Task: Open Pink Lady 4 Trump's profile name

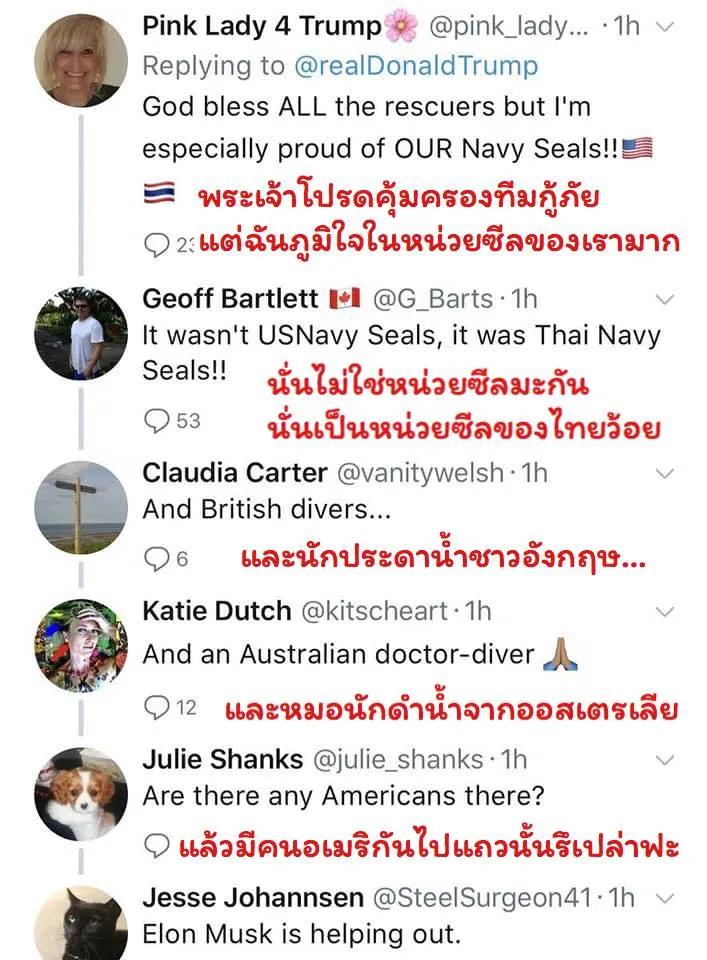Action: tap(263, 26)
